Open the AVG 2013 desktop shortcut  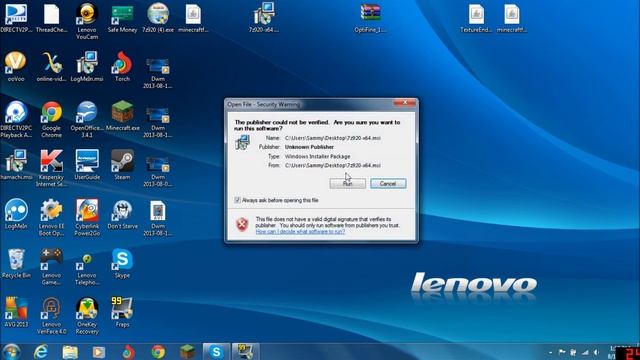(x=16, y=312)
